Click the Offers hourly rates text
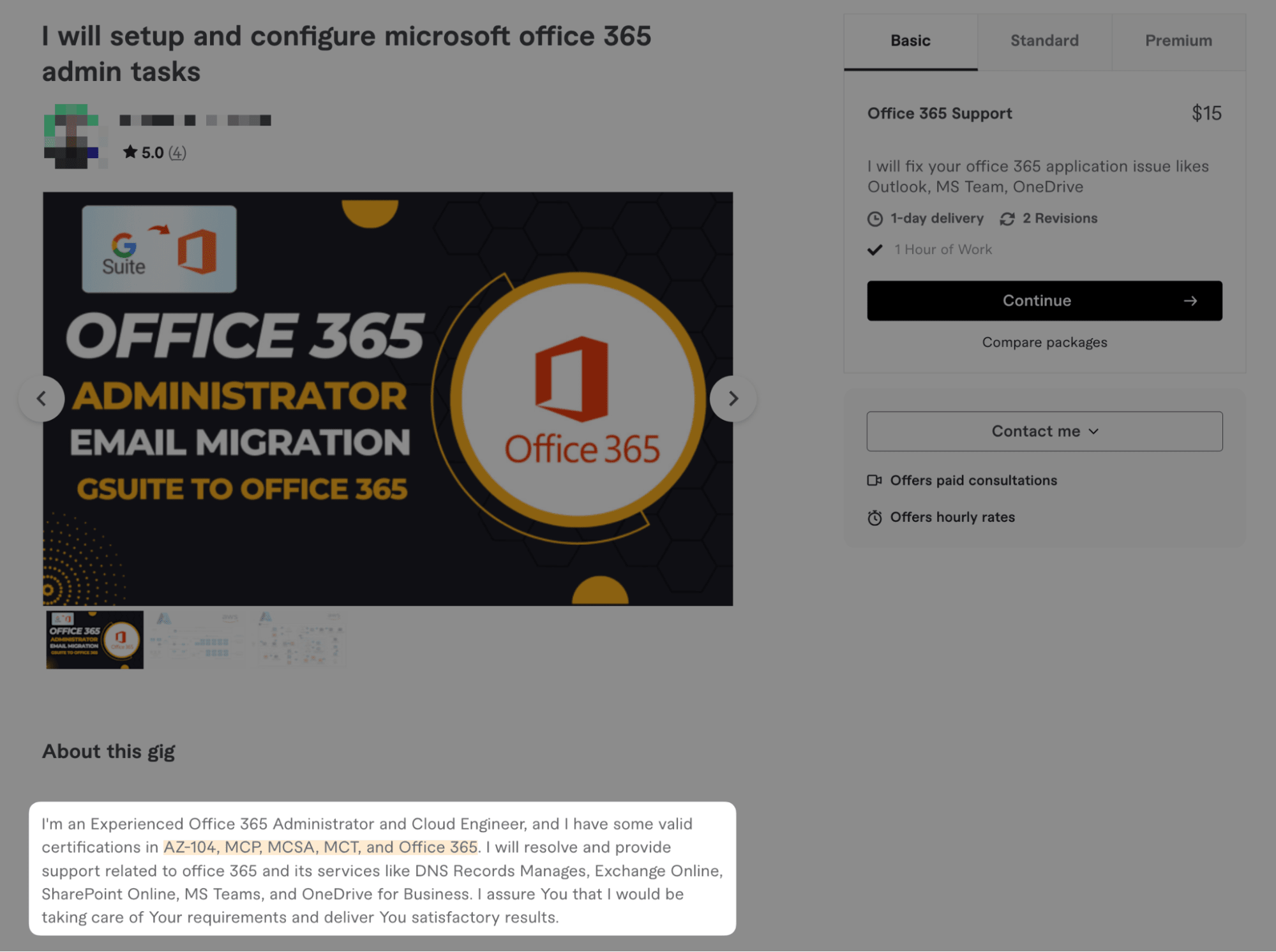 (952, 517)
